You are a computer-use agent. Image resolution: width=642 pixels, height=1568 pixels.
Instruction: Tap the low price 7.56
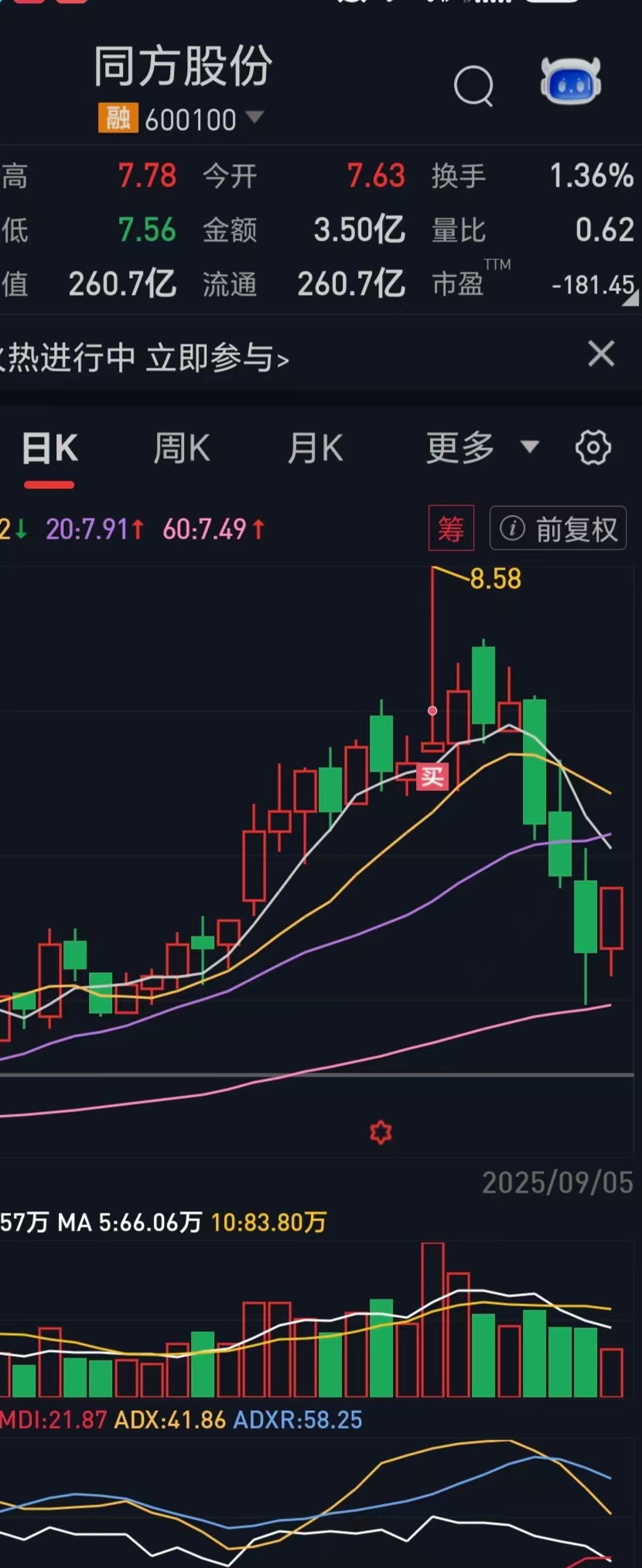147,231
